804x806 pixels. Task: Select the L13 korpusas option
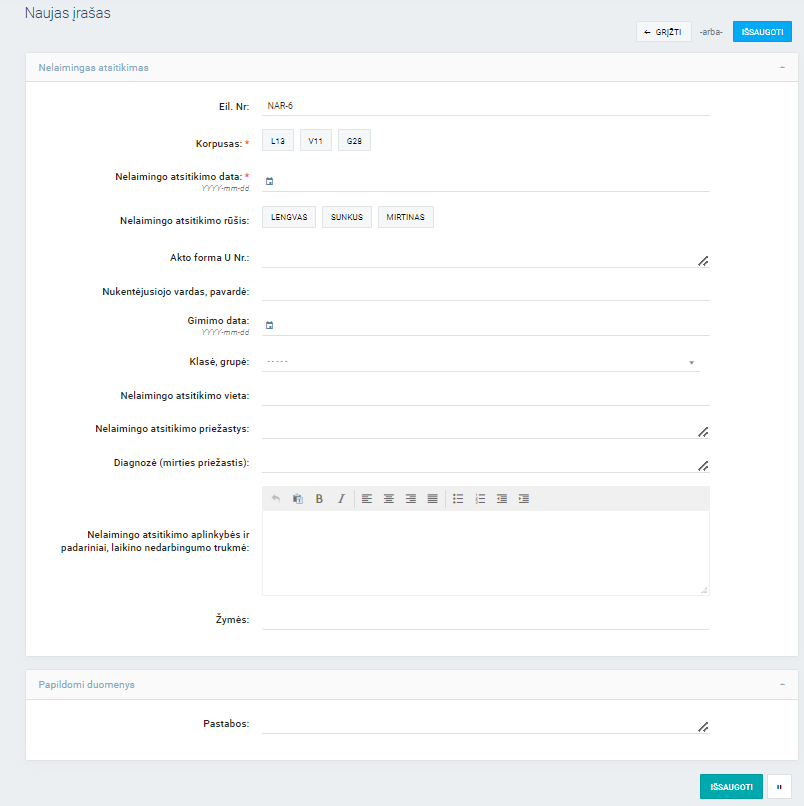pyautogui.click(x=278, y=142)
